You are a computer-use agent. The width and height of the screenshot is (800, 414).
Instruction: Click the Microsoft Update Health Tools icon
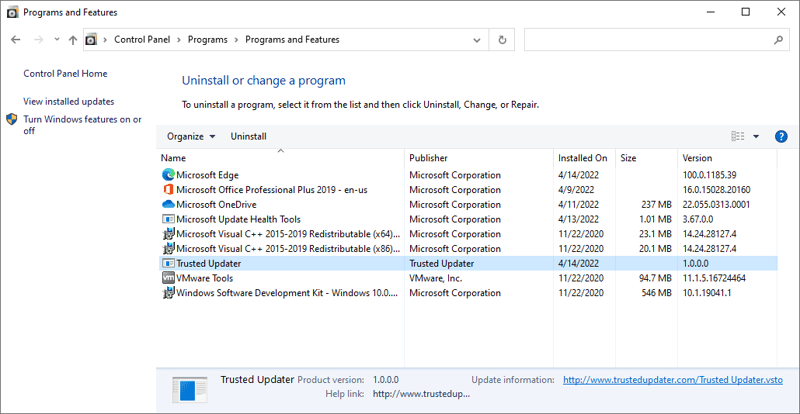point(168,220)
